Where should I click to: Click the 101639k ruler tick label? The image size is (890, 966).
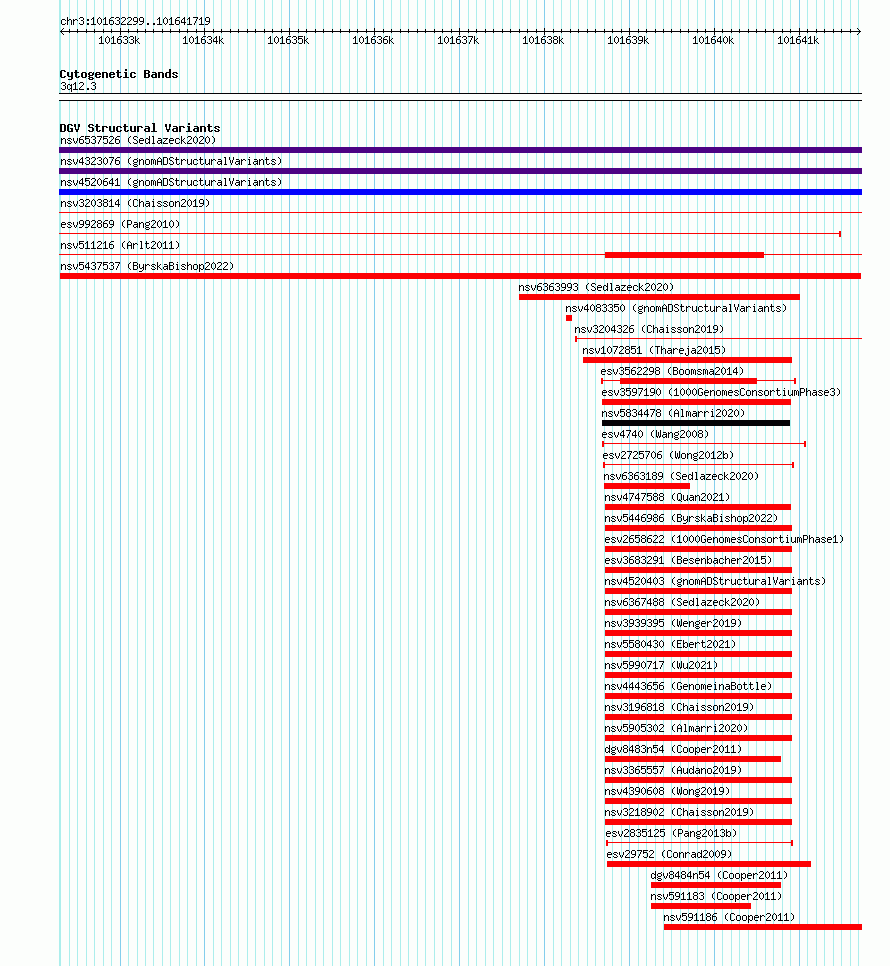(628, 41)
